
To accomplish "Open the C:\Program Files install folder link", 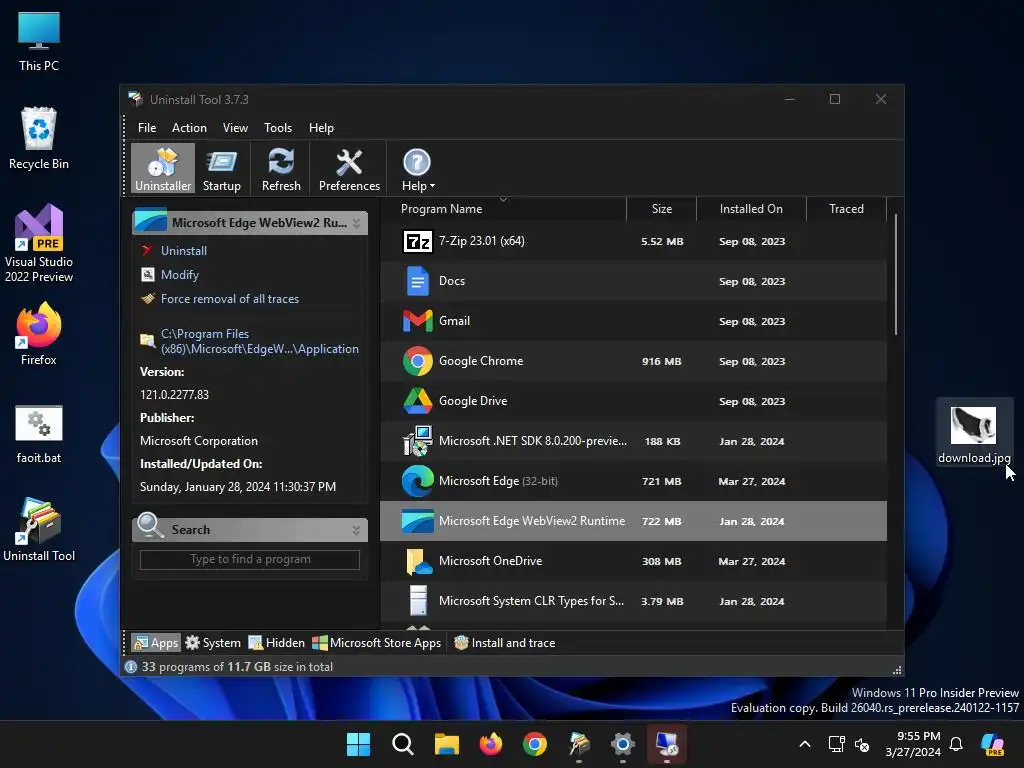I will coord(259,341).
